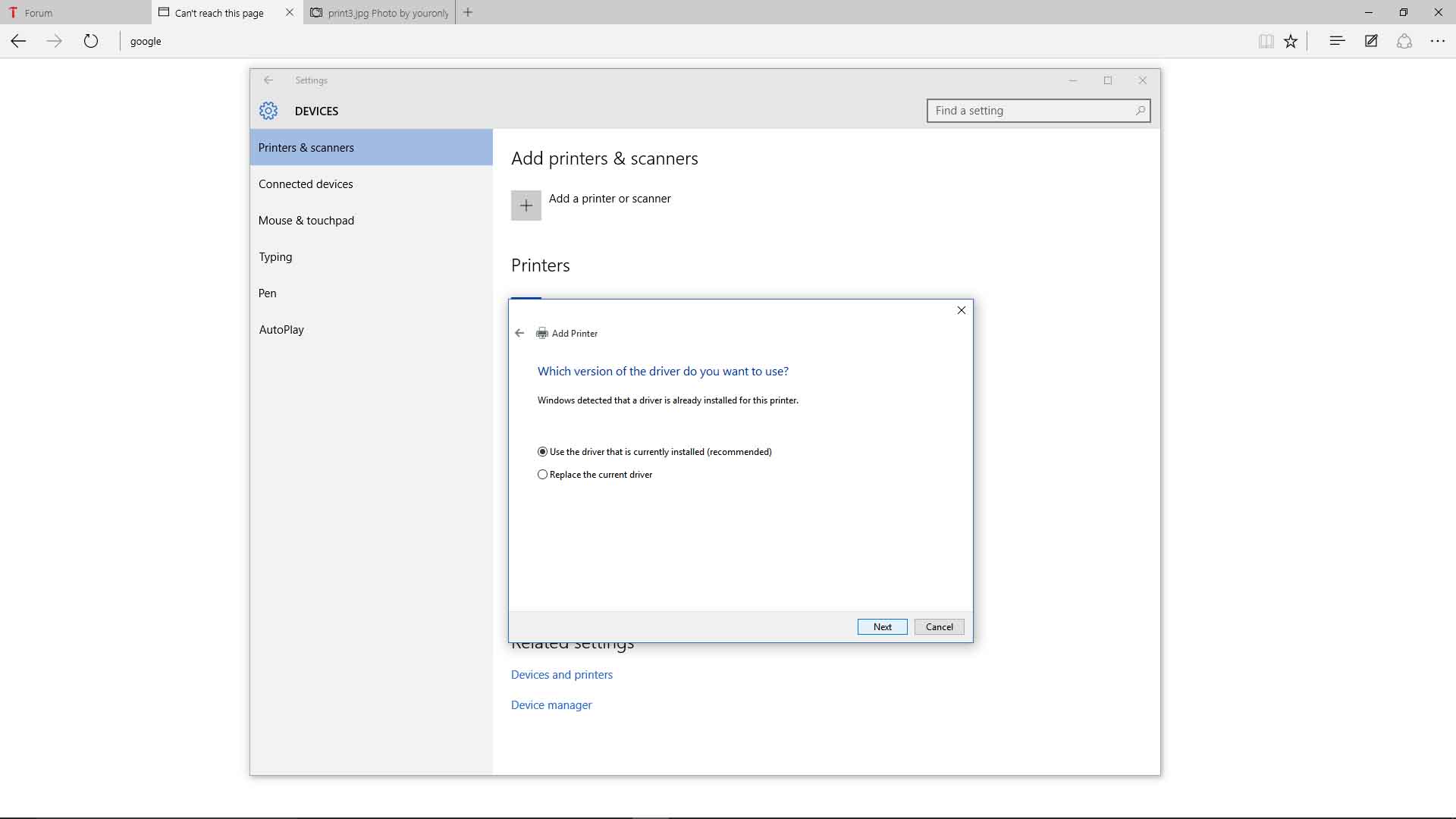
Task: Open reading view in the address bar
Action: [1266, 41]
